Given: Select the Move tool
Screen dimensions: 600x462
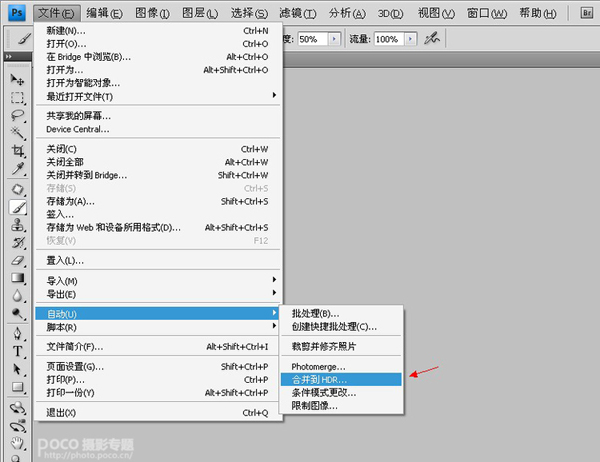Looking at the screenshot, I should [17, 80].
